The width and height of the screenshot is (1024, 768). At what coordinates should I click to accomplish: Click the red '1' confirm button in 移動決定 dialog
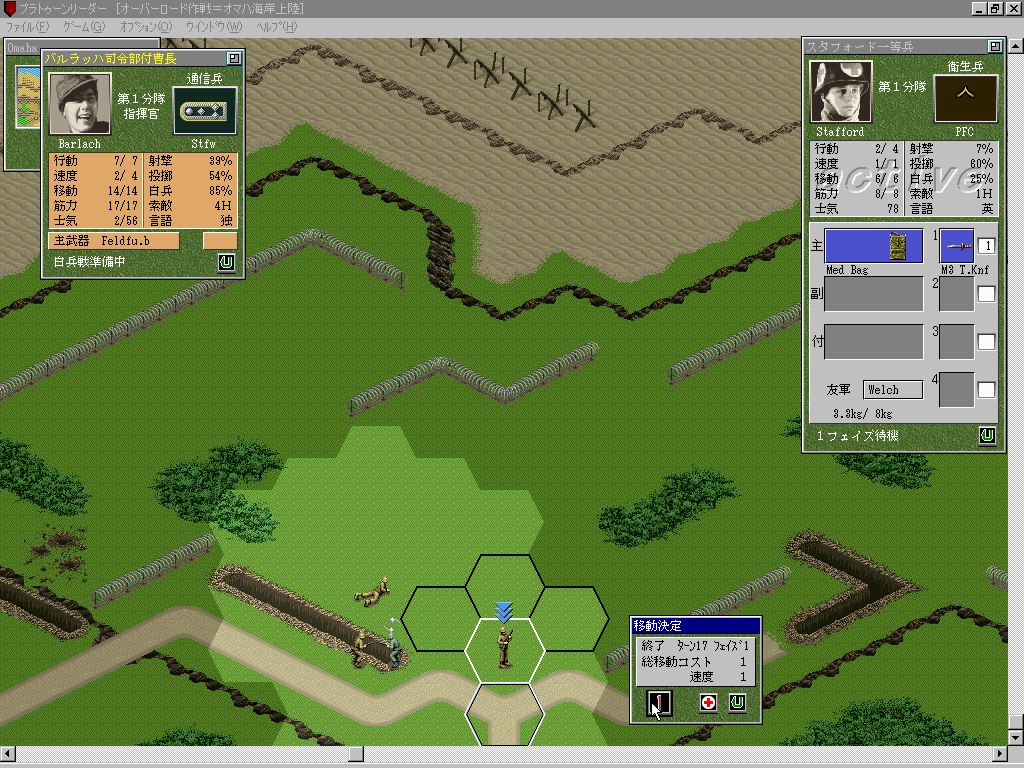click(x=658, y=703)
